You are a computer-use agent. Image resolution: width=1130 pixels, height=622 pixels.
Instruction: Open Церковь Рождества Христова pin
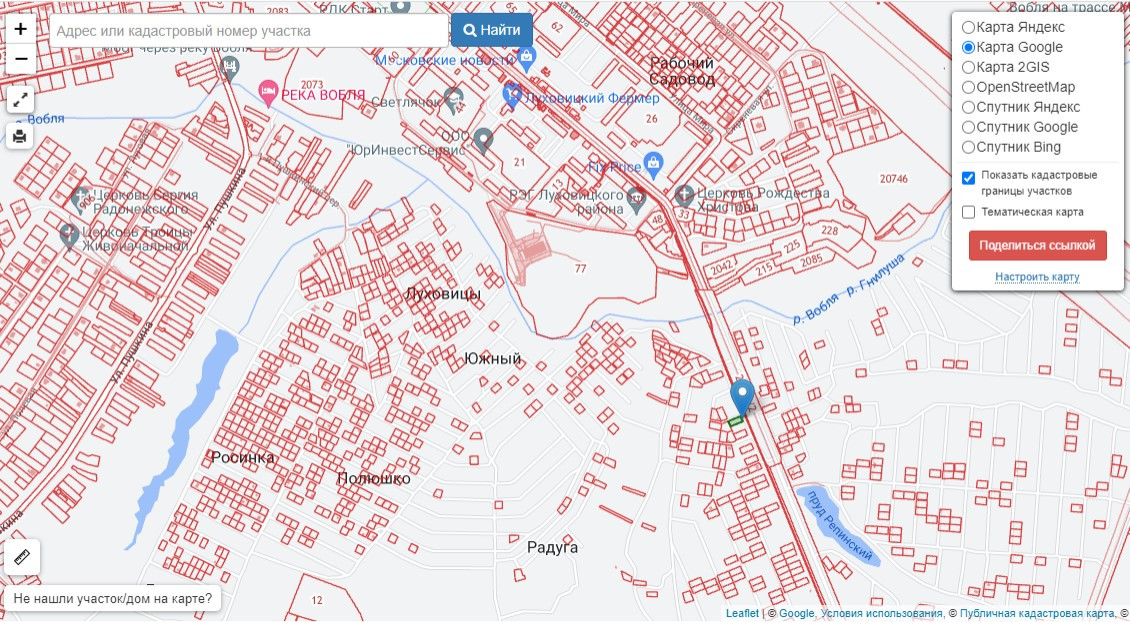(684, 195)
